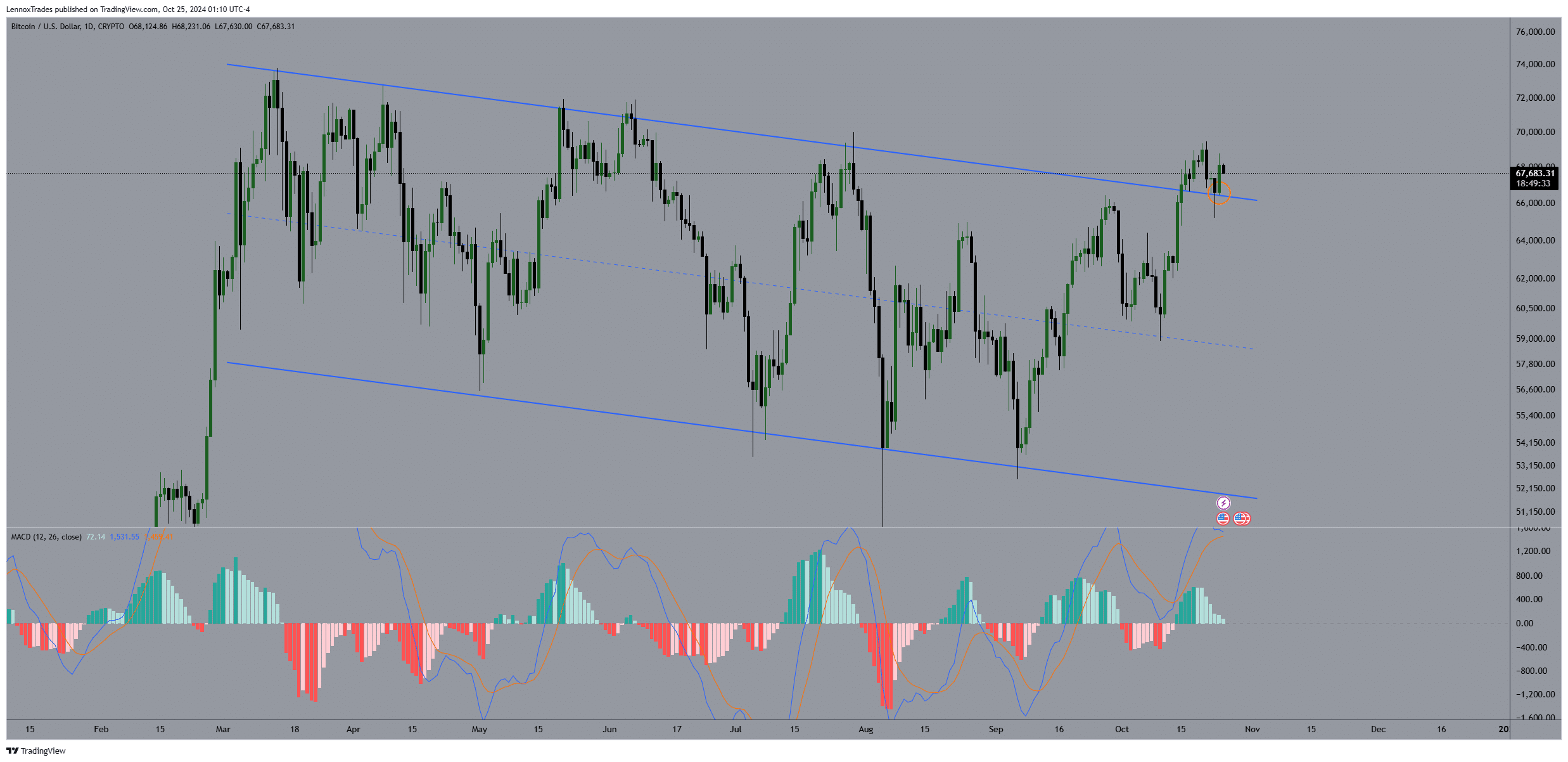Click the 1,200.00 MACD axis label
1568x762 pixels.
tap(1533, 551)
